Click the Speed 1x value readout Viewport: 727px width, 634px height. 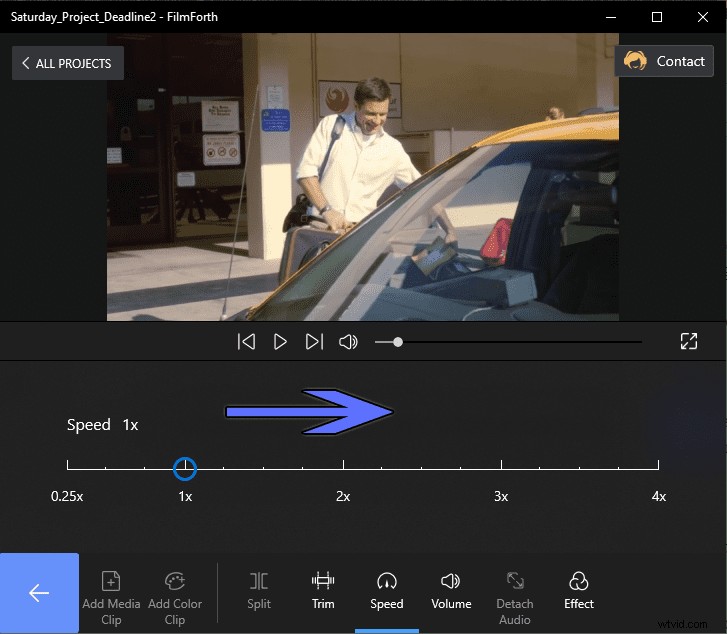[130, 425]
